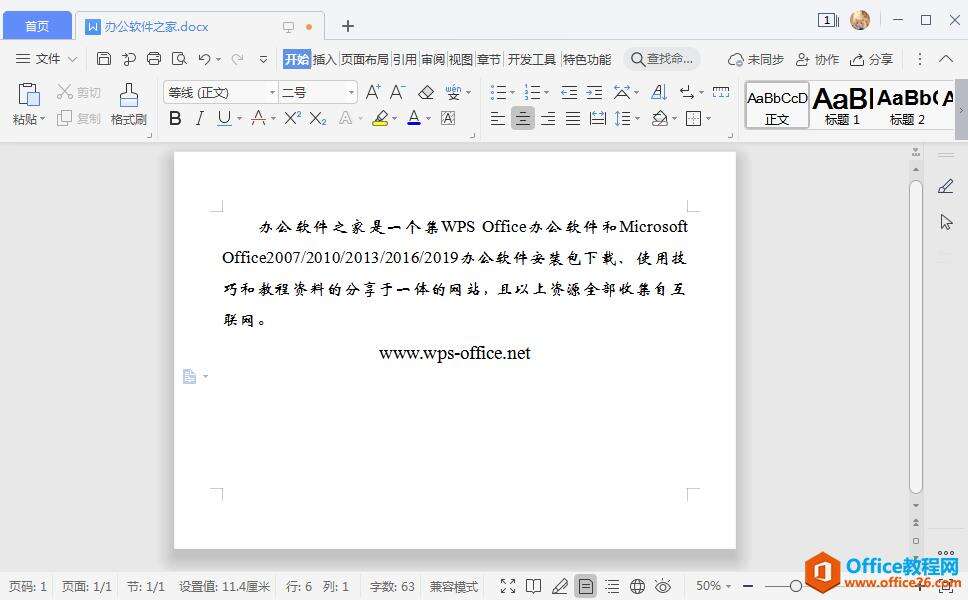The height and width of the screenshot is (600, 968).
Task: Click the 未同步 sync status button
Action: 756,59
